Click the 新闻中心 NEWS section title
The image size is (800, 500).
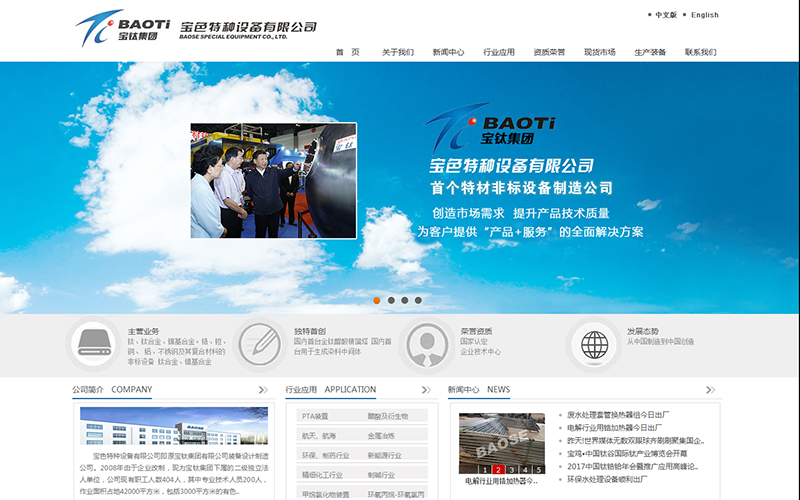479,389
